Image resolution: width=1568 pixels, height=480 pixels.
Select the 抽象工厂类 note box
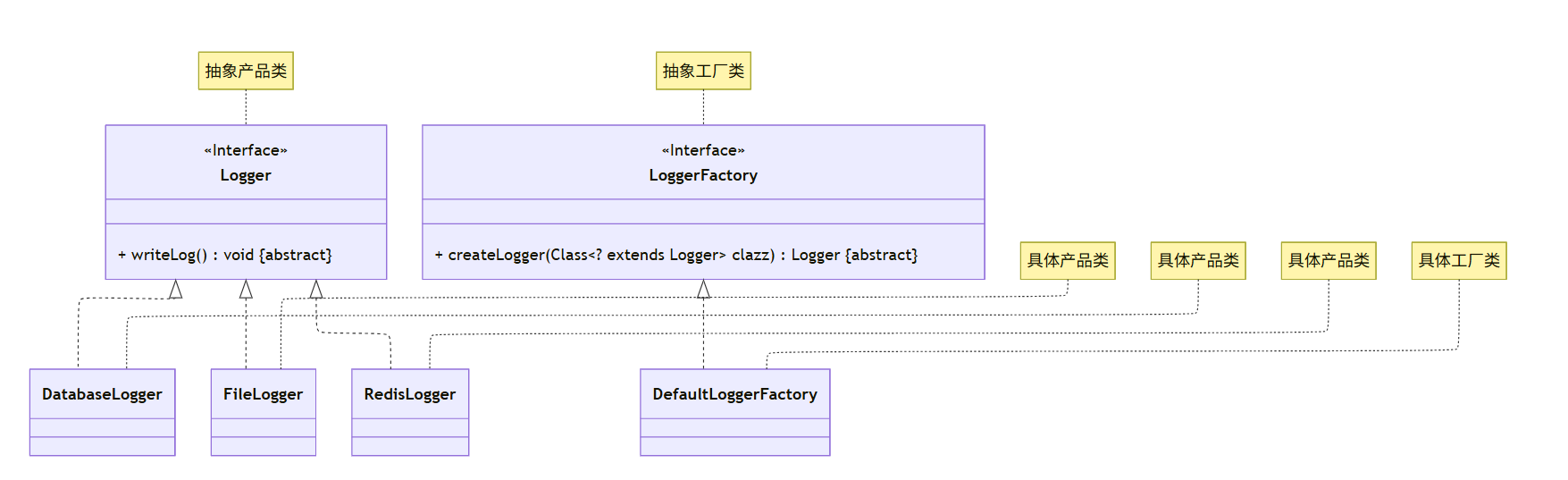pyautogui.click(x=703, y=71)
